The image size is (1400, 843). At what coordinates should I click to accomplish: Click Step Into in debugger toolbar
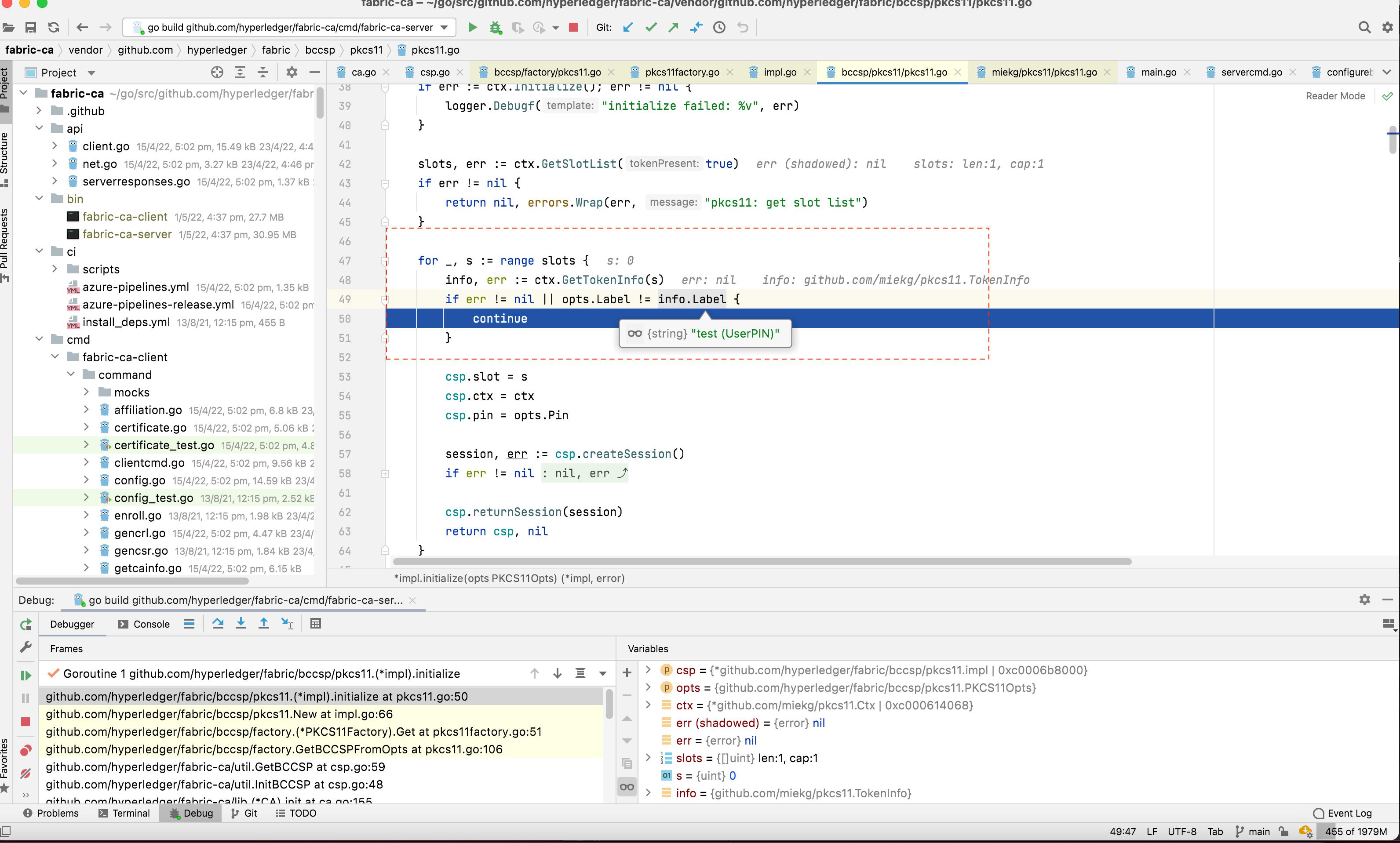click(241, 624)
